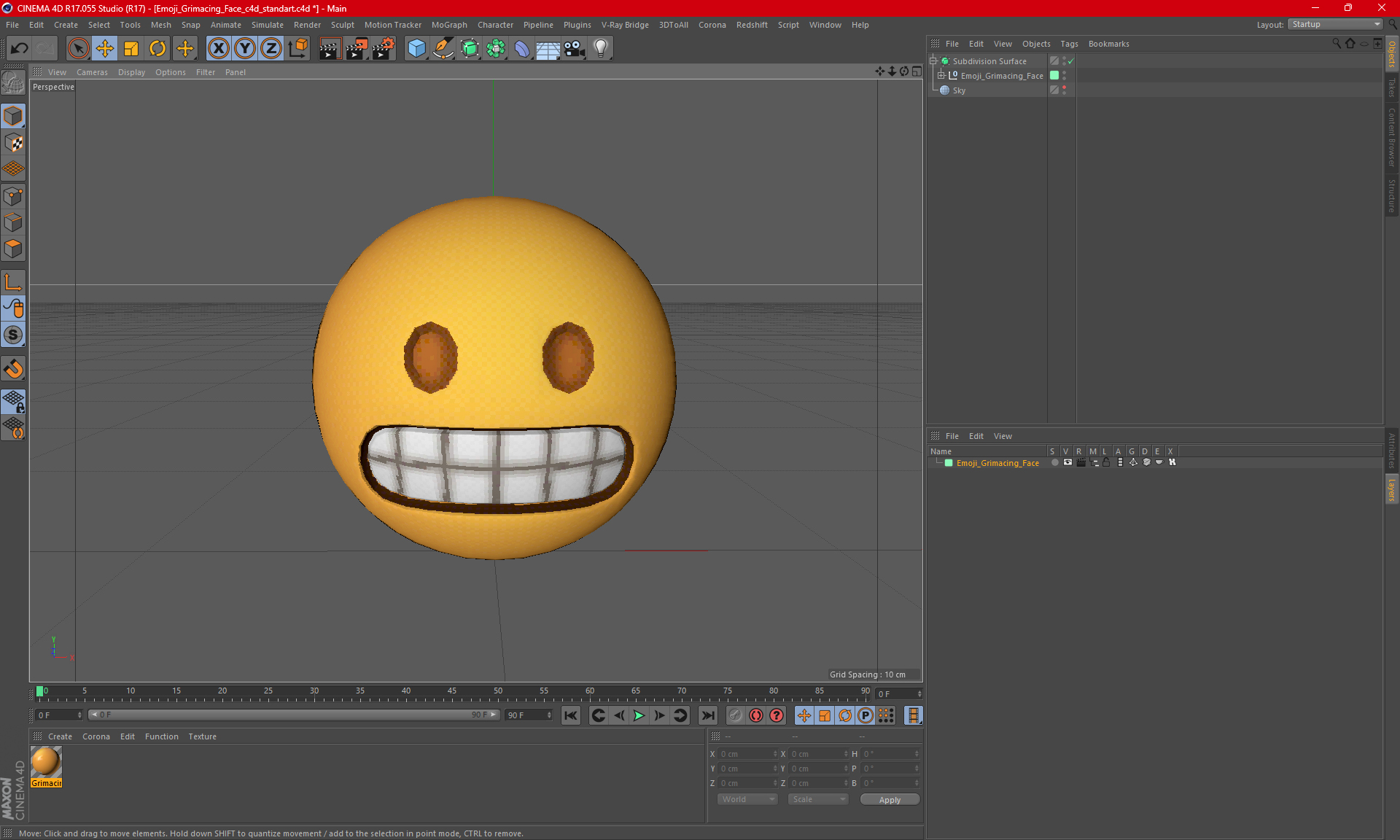This screenshot has width=1400, height=840.
Task: Toggle Solo for Emoji_Grimacing_Face layer
Action: point(1054,462)
